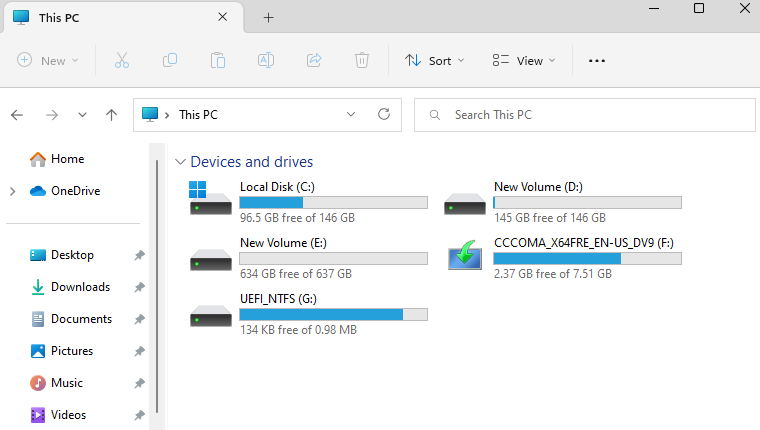Click '145 GB free of 146 GB' text
The height and width of the screenshot is (430, 760).
[550, 218]
